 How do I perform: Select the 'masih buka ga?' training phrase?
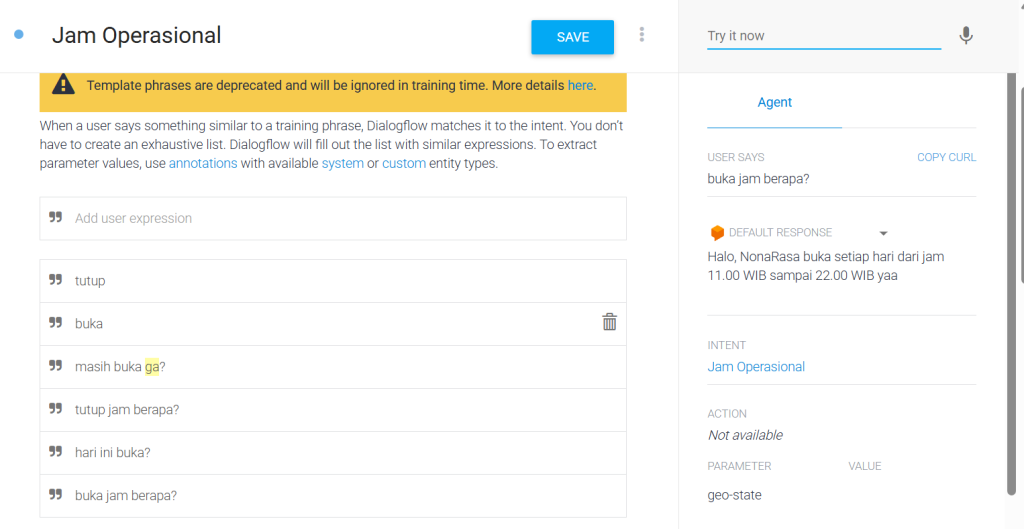pyautogui.click(x=120, y=367)
